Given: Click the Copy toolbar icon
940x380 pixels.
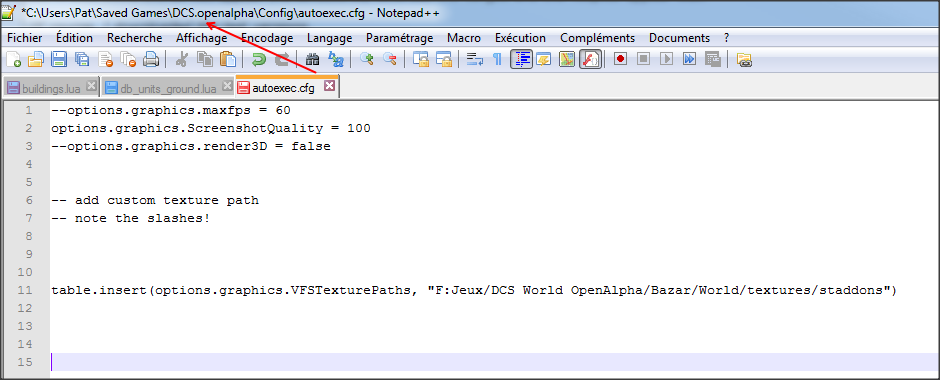Looking at the screenshot, I should coord(205,59).
